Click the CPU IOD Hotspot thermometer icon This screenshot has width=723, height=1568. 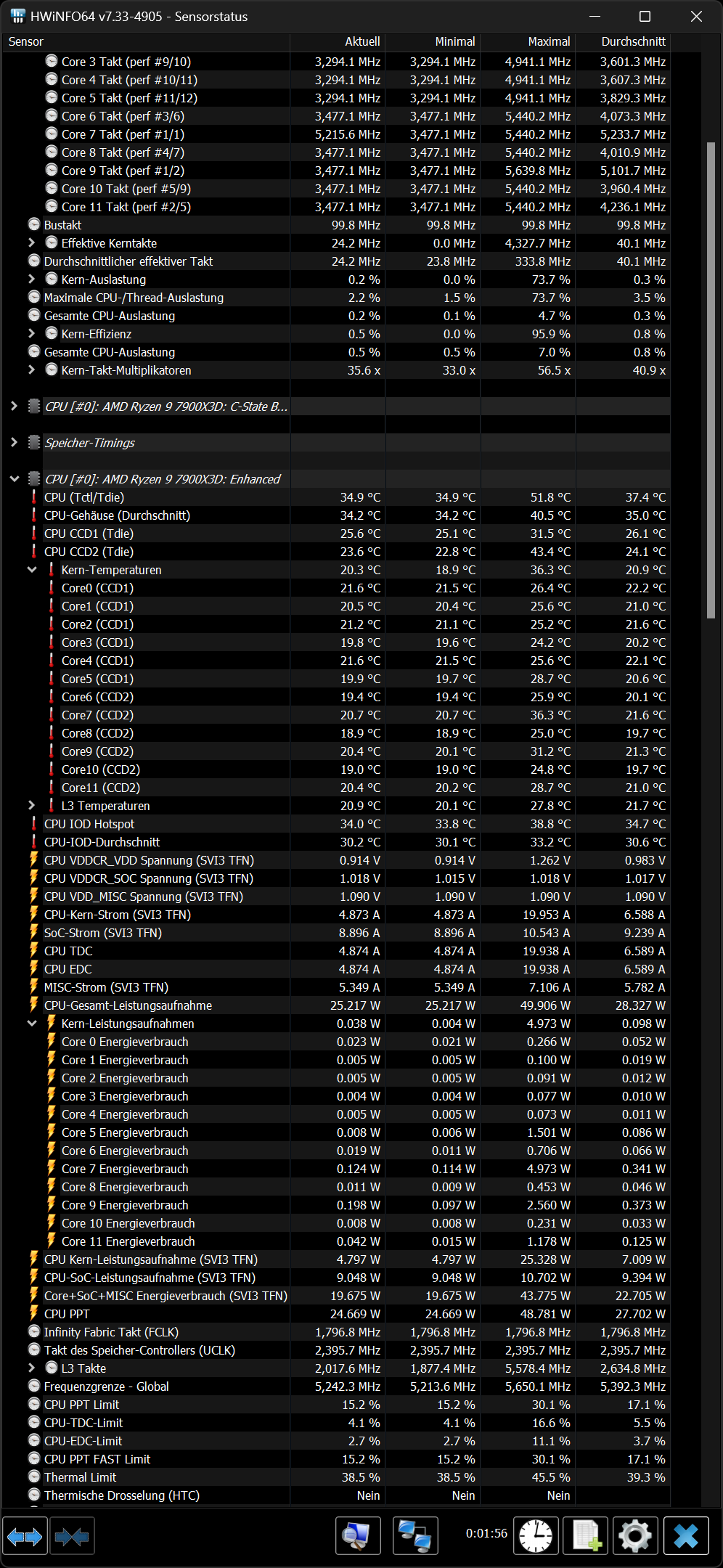(34, 823)
